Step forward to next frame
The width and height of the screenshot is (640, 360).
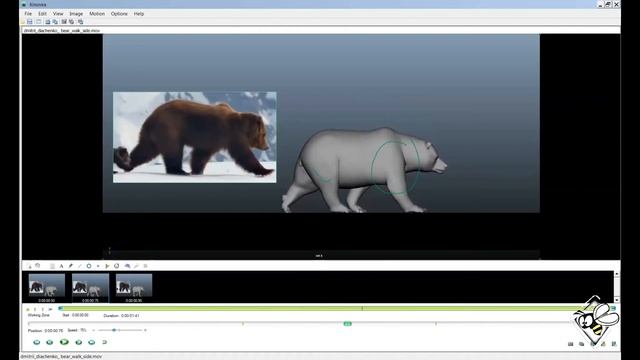click(x=78, y=342)
